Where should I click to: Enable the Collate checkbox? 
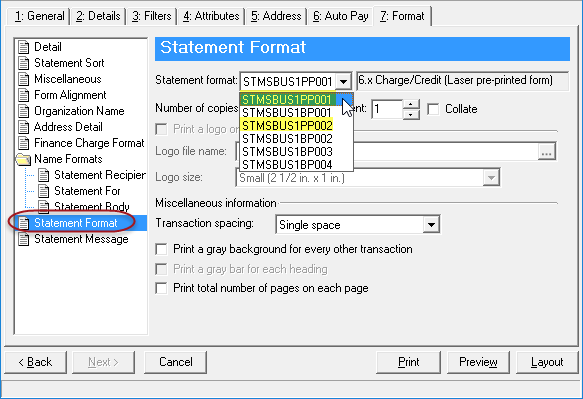pos(433,109)
